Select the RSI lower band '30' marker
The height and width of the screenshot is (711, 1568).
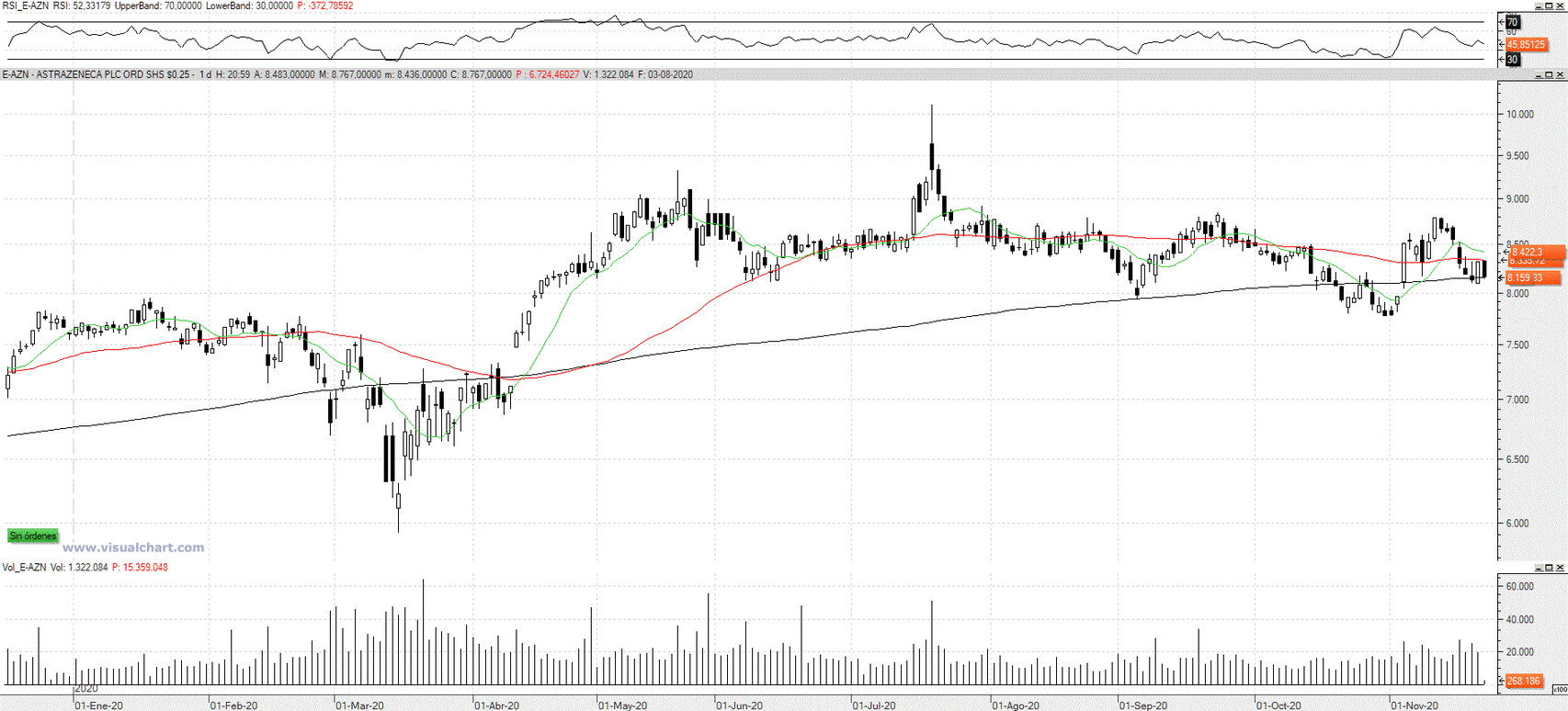1513,59
